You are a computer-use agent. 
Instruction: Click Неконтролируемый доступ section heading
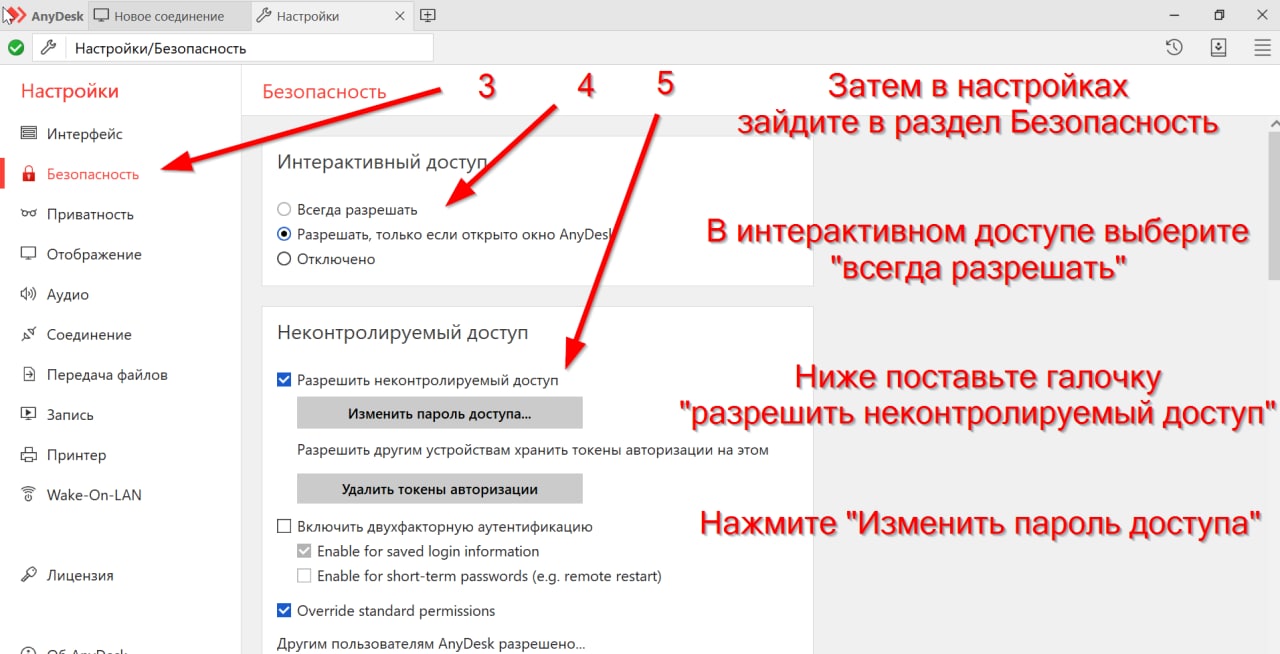tap(402, 332)
